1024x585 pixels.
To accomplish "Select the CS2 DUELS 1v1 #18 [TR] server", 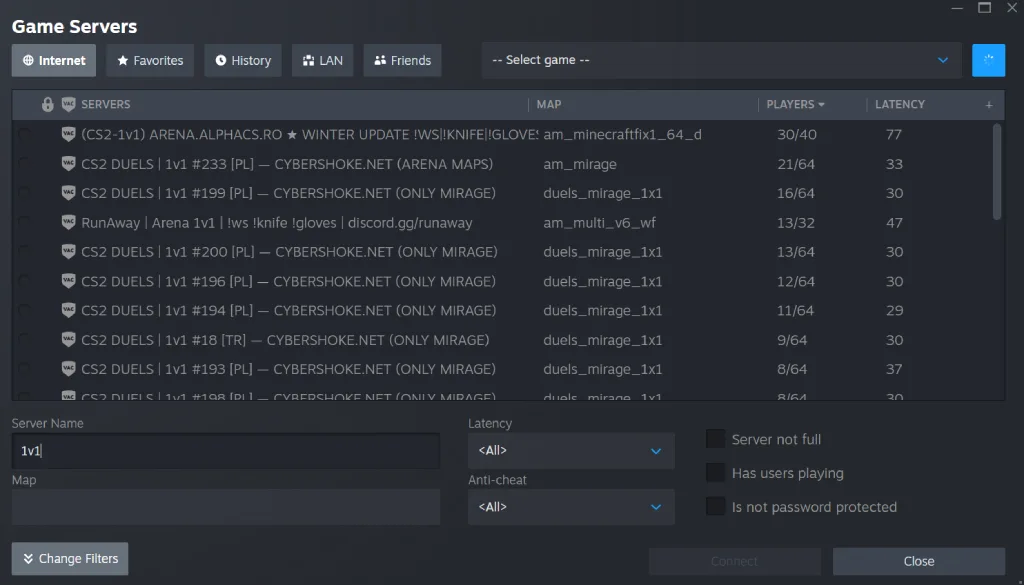I will pyautogui.click(x=502, y=340).
